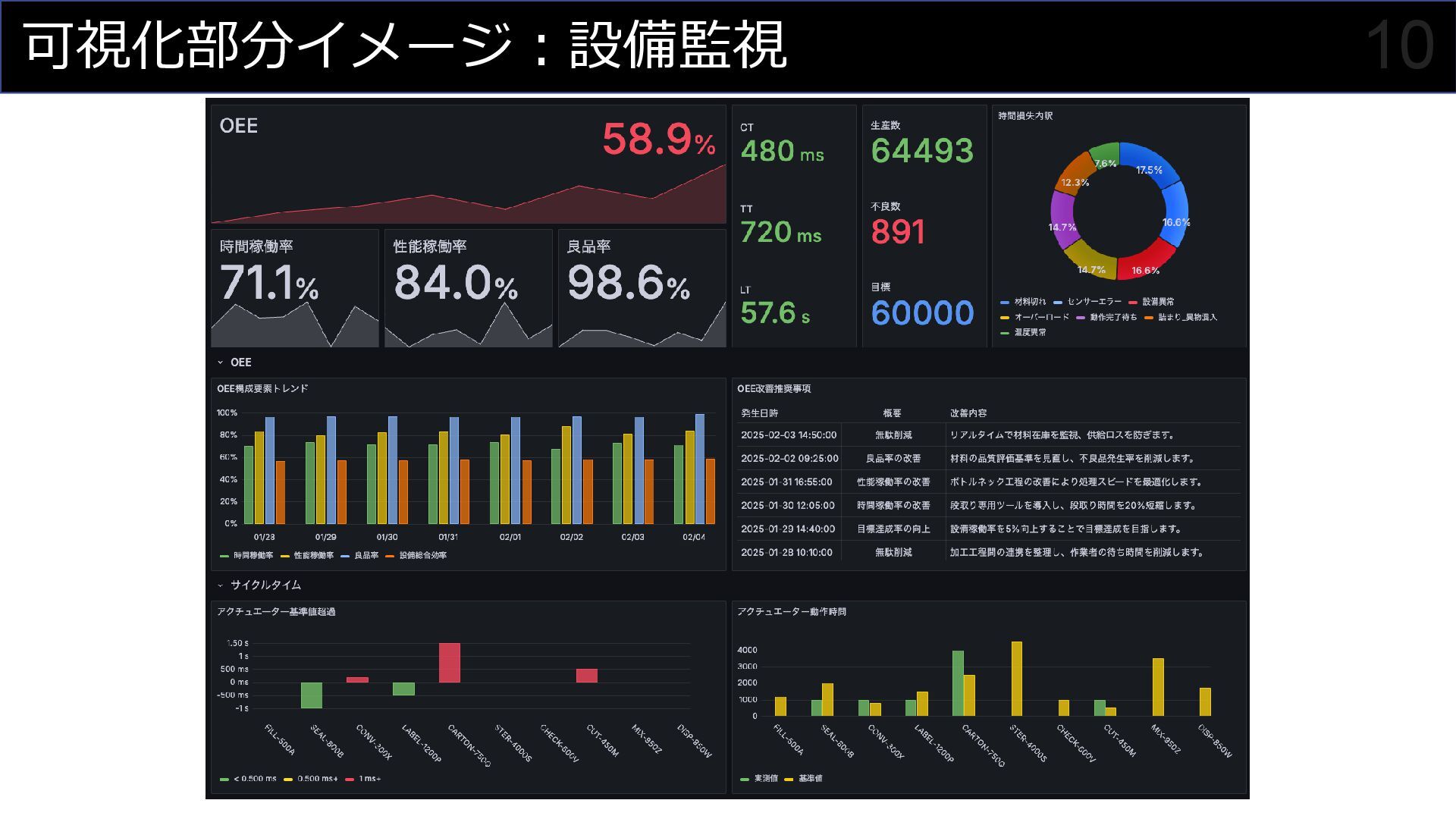Click the red CARTON-750Q exceedance bar

[449, 662]
